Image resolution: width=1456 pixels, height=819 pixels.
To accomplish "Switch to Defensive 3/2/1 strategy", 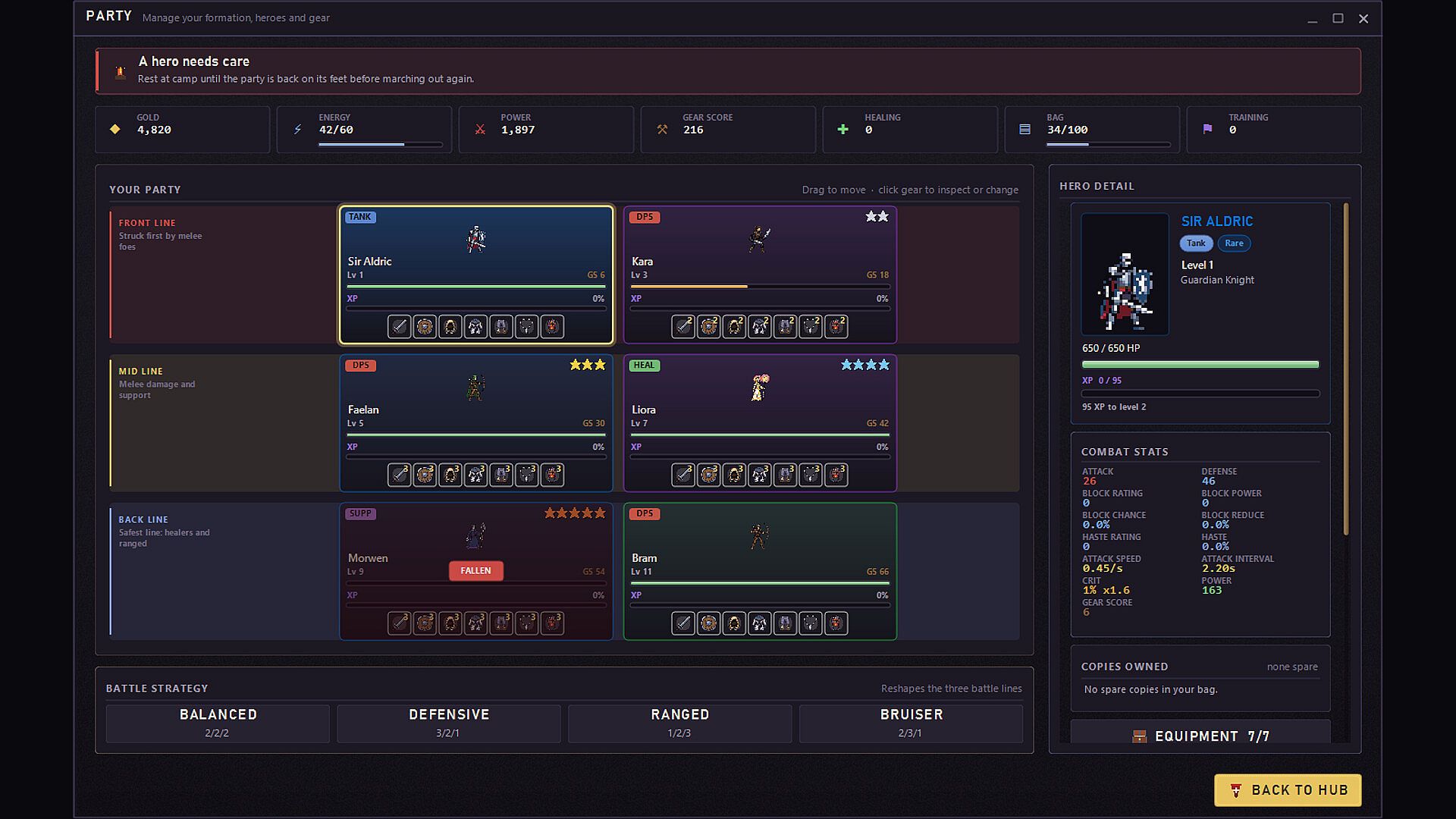I will (x=449, y=723).
